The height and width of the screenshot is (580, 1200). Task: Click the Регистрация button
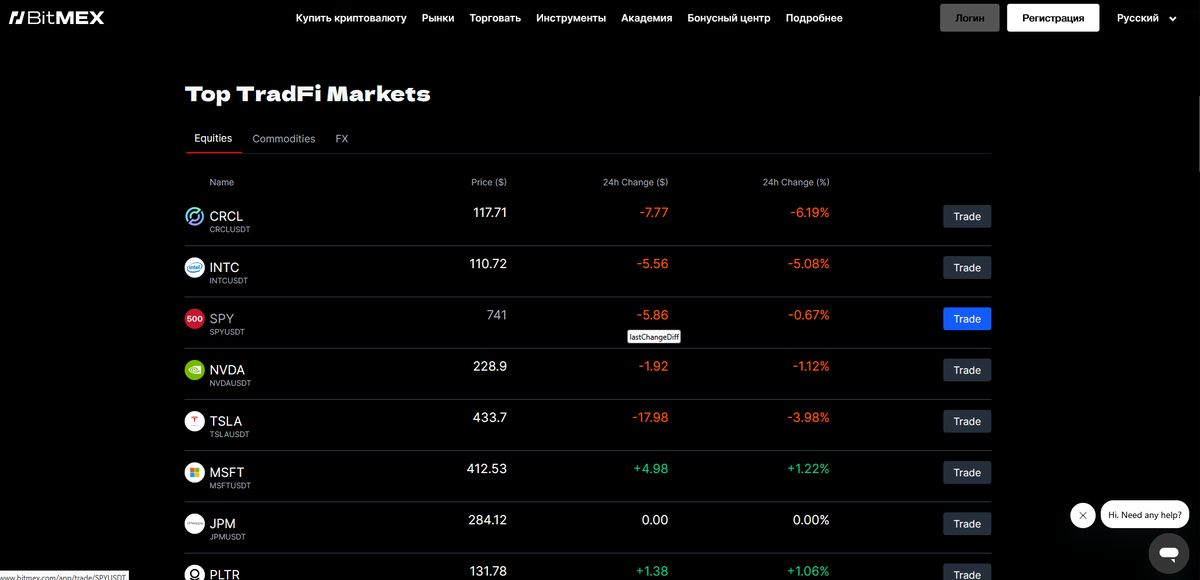click(1053, 18)
